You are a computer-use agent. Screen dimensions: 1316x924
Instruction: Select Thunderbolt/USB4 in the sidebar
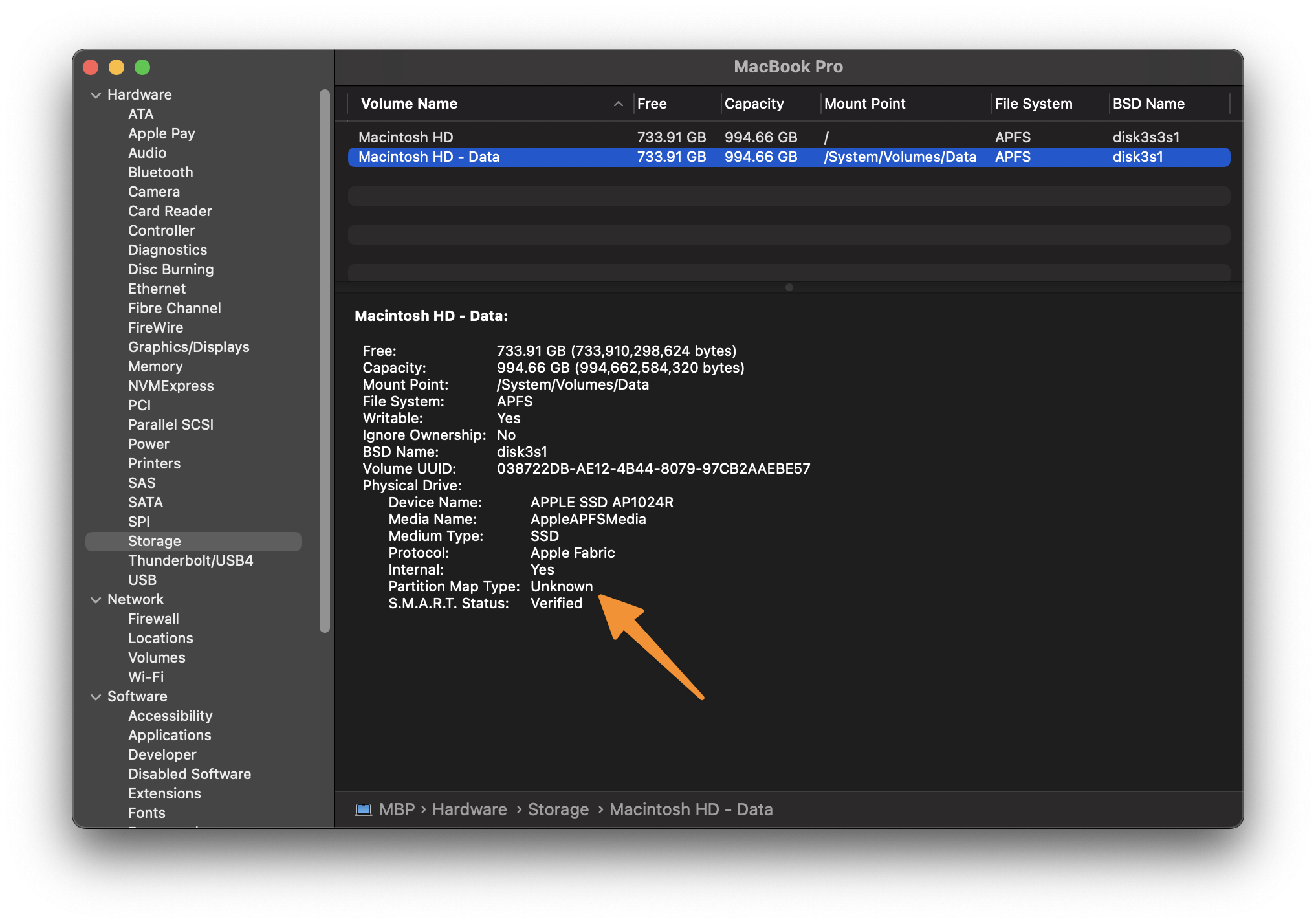[191, 560]
